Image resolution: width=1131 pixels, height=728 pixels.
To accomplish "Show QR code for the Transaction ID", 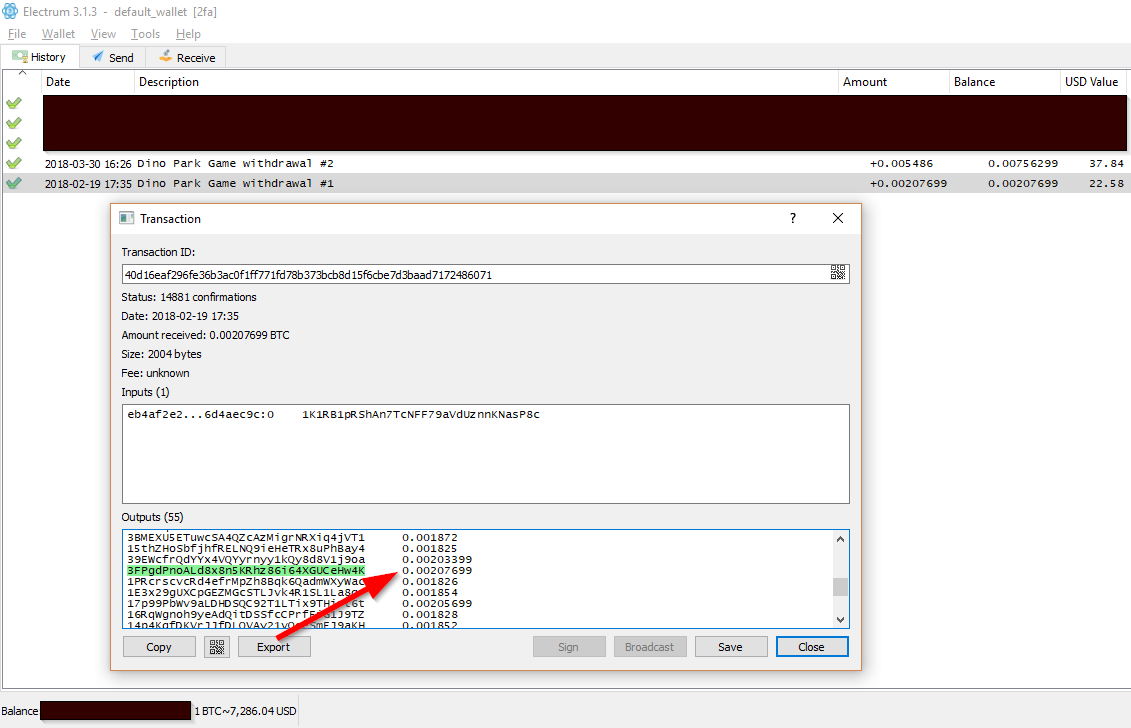I will click(837, 273).
